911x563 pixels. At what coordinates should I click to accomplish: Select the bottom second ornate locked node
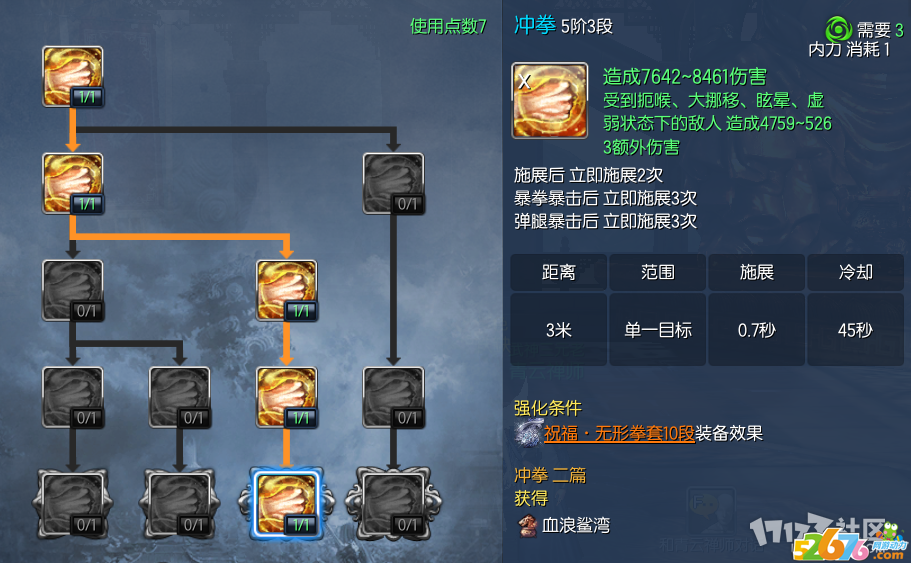click(180, 504)
